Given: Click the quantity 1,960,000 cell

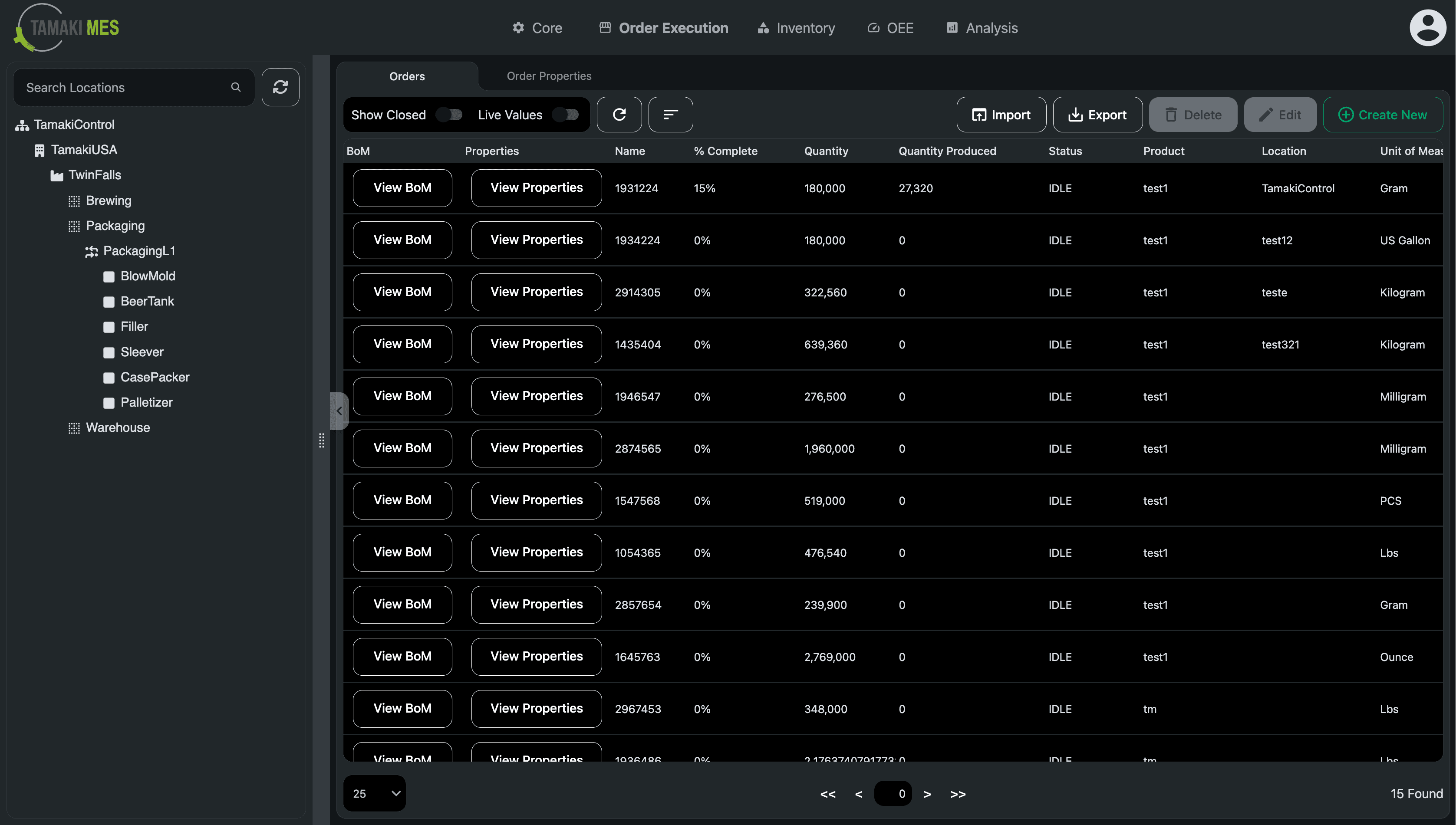Looking at the screenshot, I should pos(829,449).
